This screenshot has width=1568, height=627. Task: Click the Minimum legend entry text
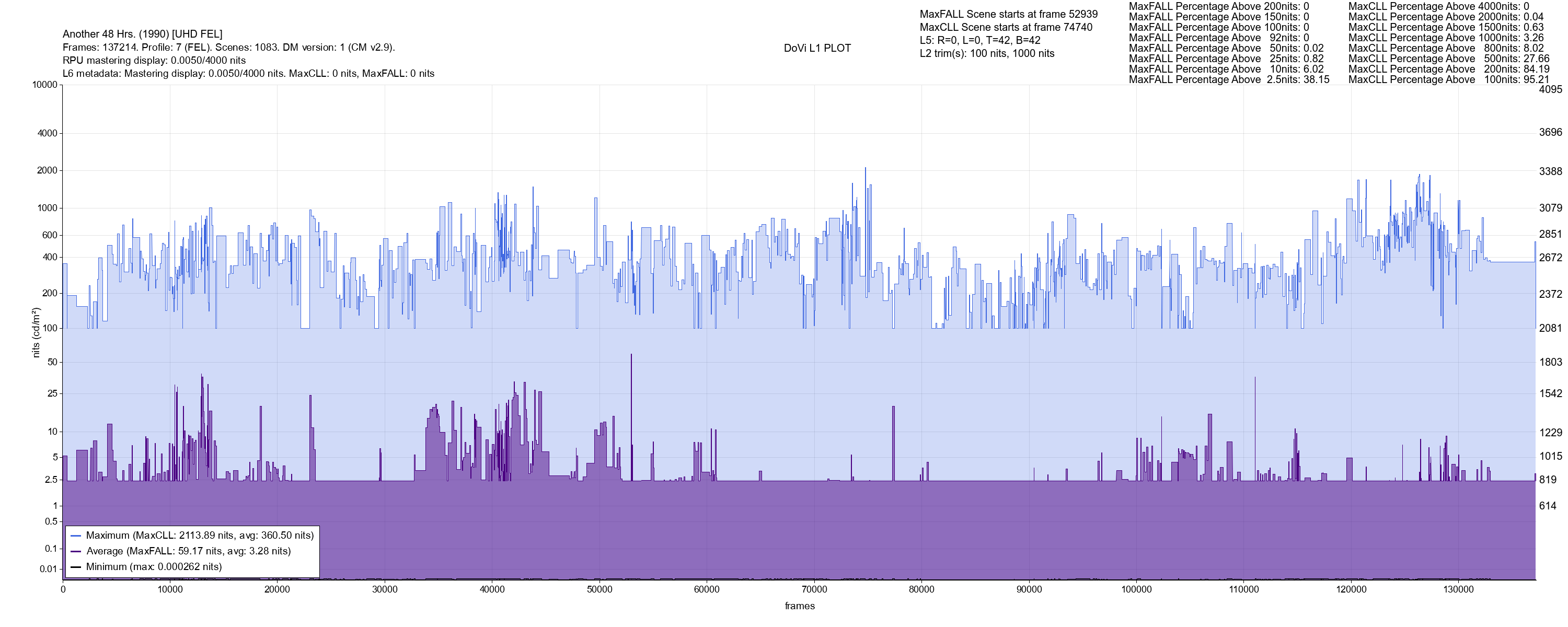[x=153, y=567]
